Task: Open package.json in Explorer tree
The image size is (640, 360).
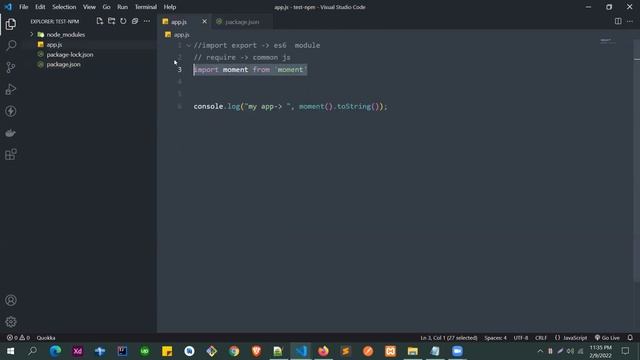Action: click(63, 64)
